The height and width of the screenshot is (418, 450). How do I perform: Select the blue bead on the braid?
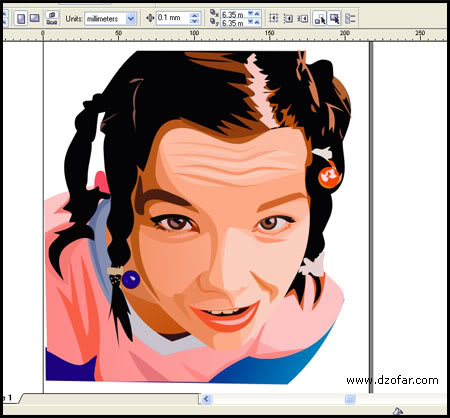coord(131,279)
